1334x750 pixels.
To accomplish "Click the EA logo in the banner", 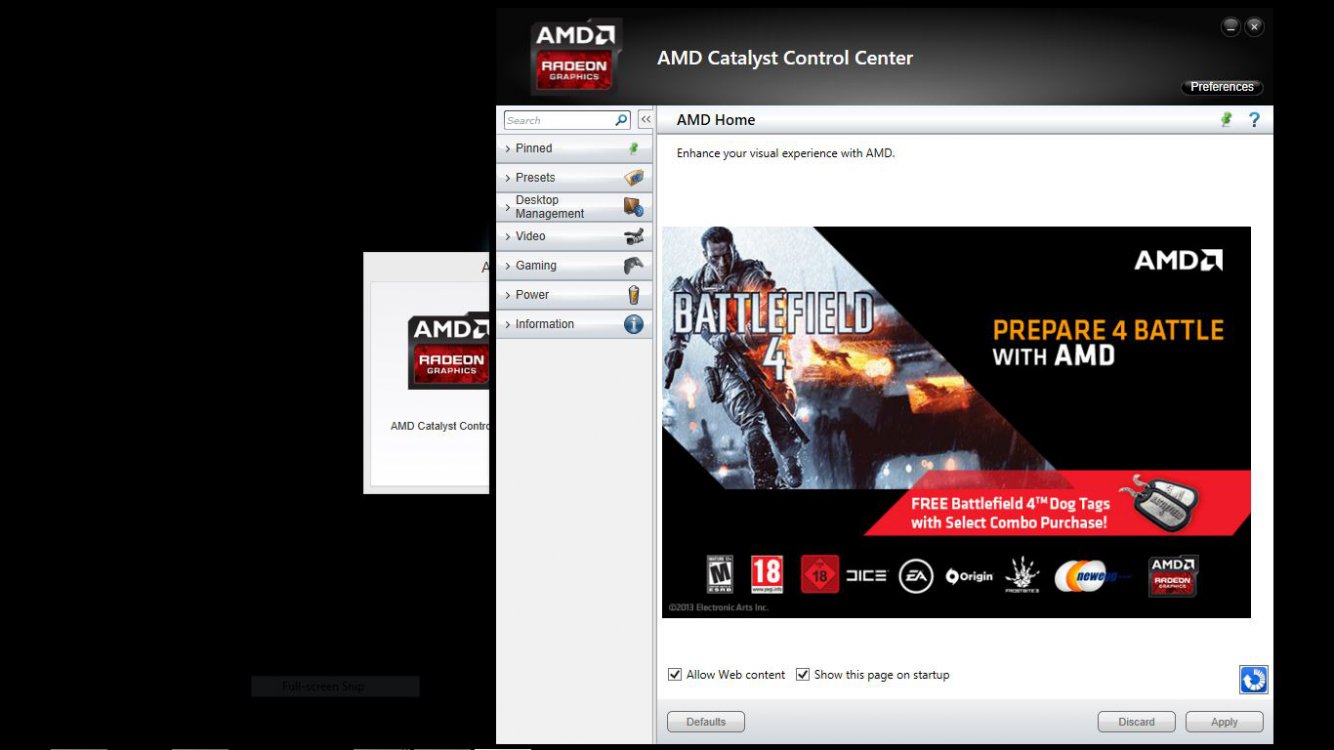I will tap(916, 575).
